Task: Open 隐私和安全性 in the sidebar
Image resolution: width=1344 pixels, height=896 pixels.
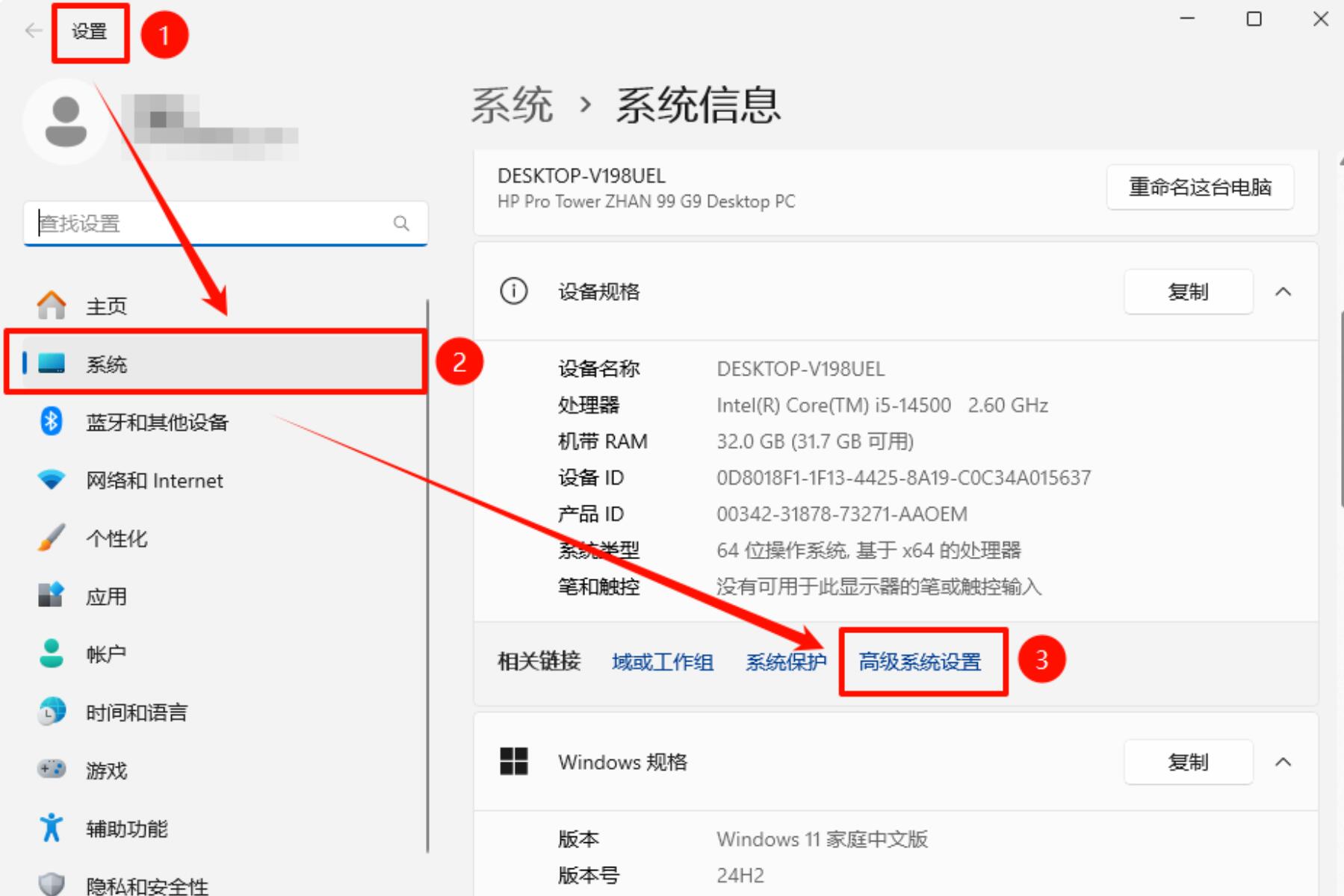Action: (146, 886)
